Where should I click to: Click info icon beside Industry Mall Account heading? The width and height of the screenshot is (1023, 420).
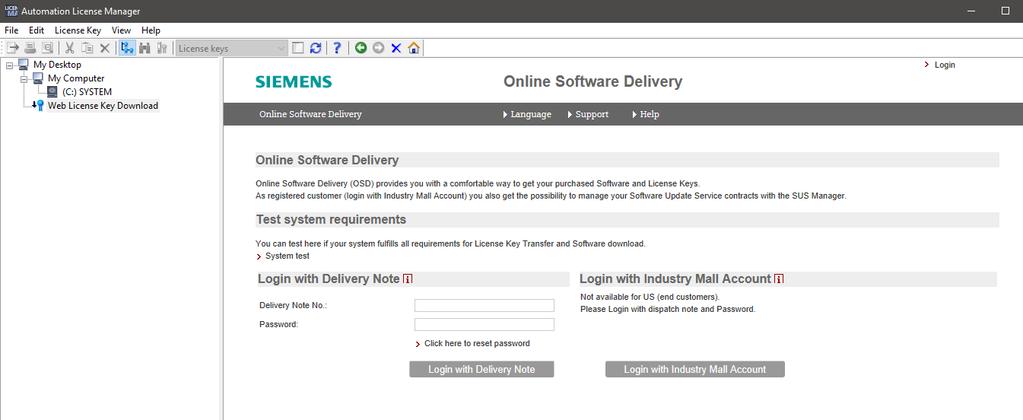point(779,279)
